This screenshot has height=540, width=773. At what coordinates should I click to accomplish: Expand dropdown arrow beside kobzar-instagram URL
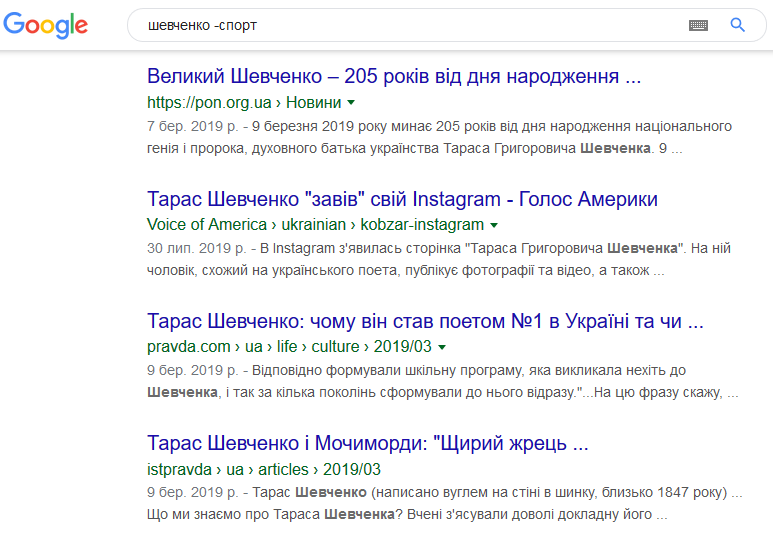[x=494, y=225]
